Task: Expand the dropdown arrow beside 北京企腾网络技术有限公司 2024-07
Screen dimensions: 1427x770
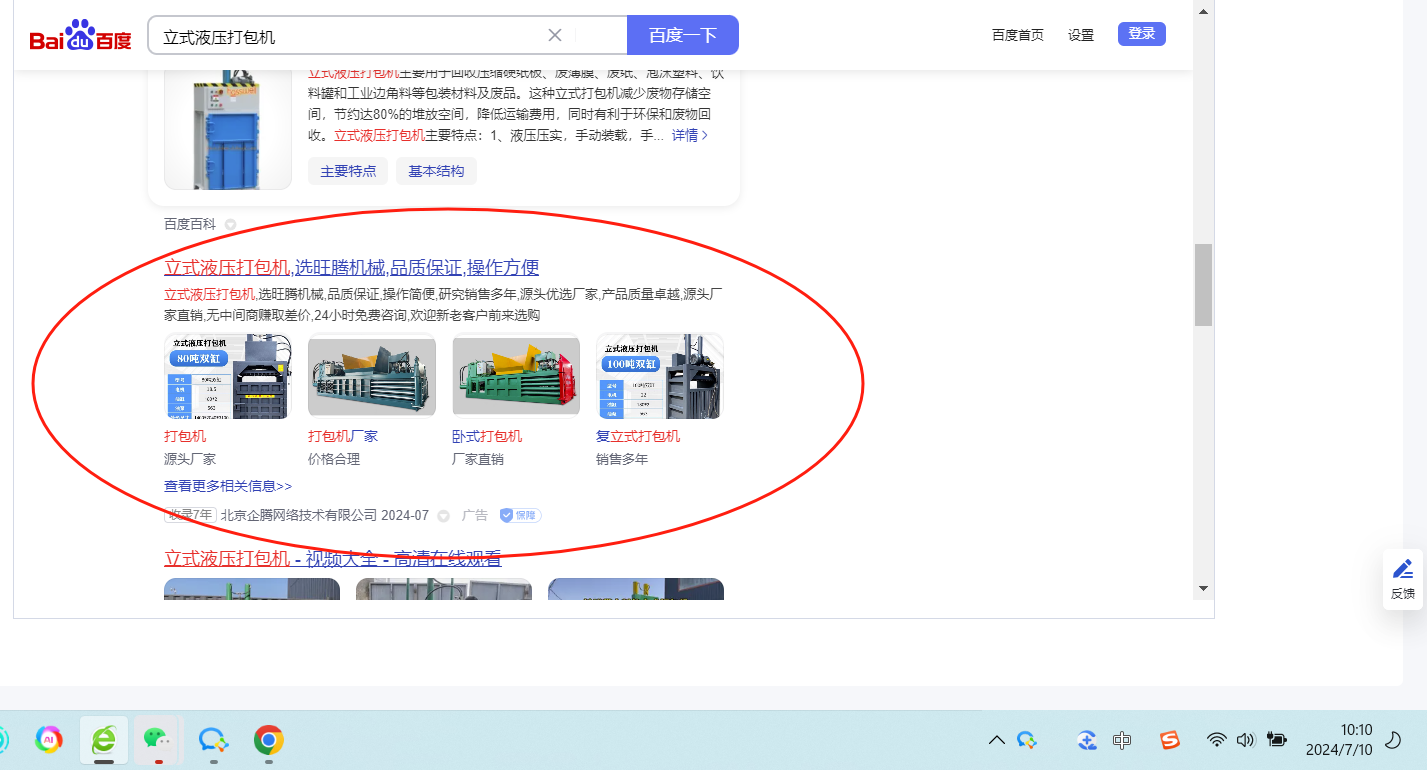Action: (444, 516)
